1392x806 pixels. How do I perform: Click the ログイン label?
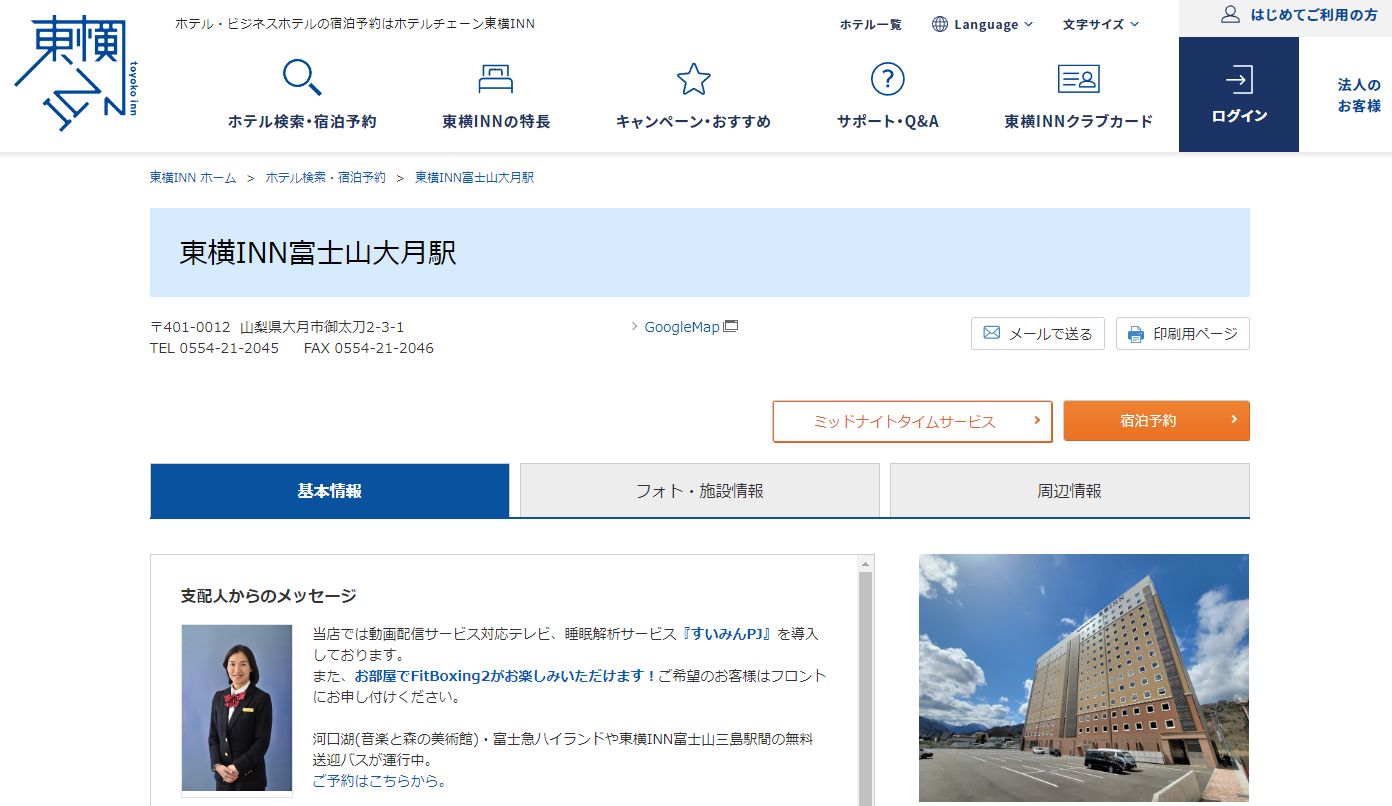pos(1239,116)
